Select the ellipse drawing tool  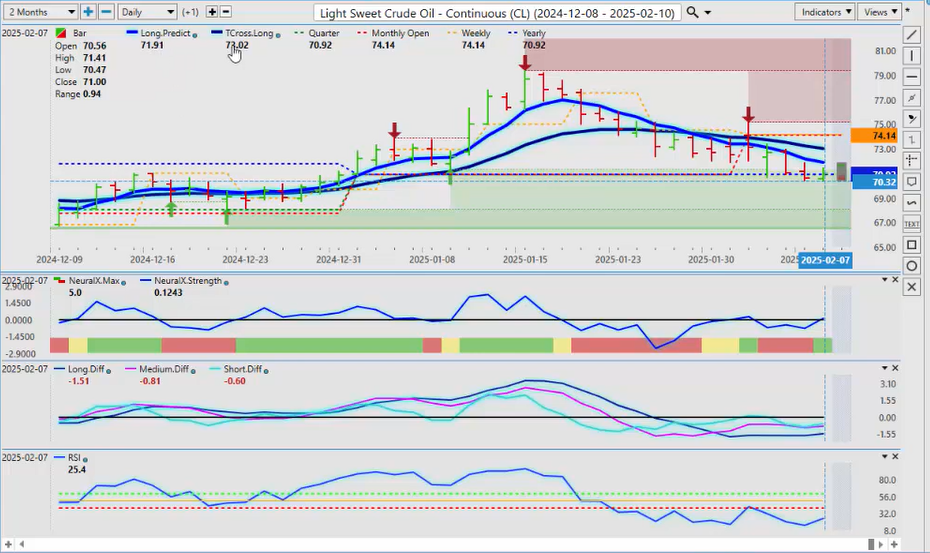point(912,266)
